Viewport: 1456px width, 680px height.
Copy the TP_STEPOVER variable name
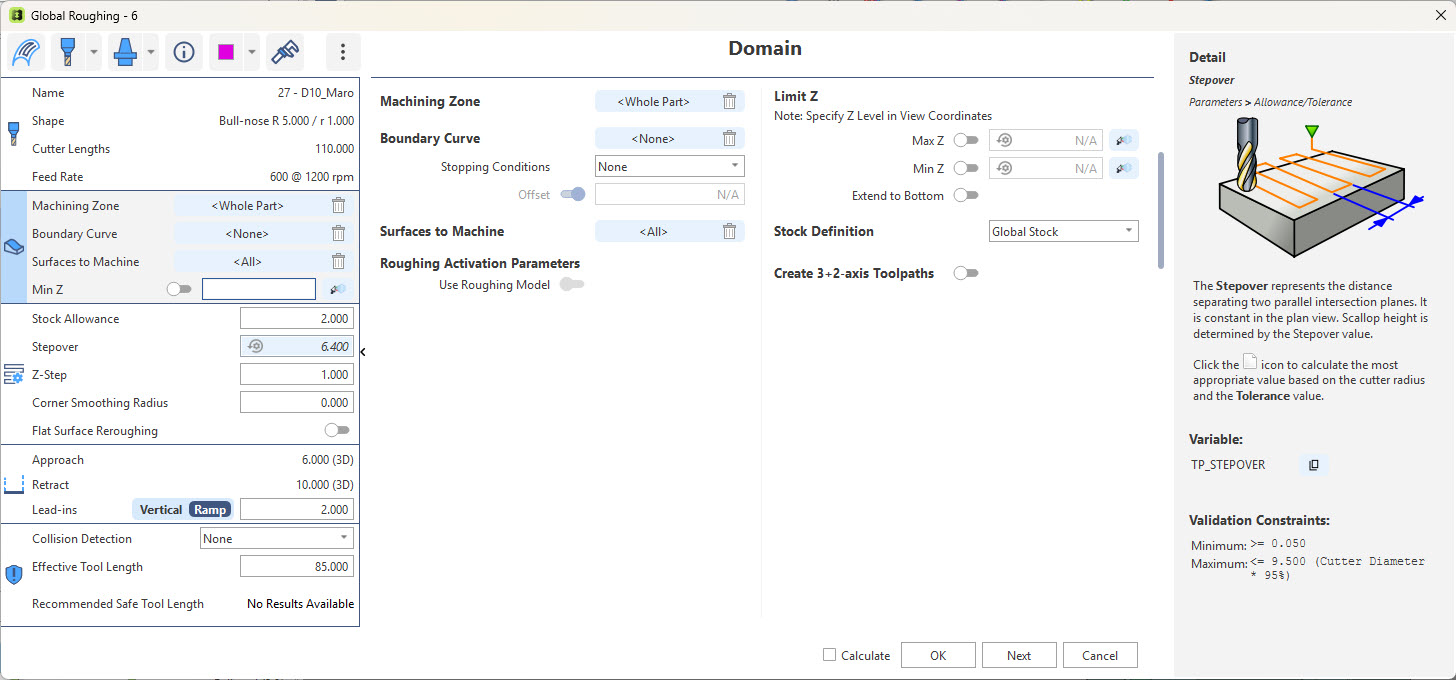click(1314, 465)
